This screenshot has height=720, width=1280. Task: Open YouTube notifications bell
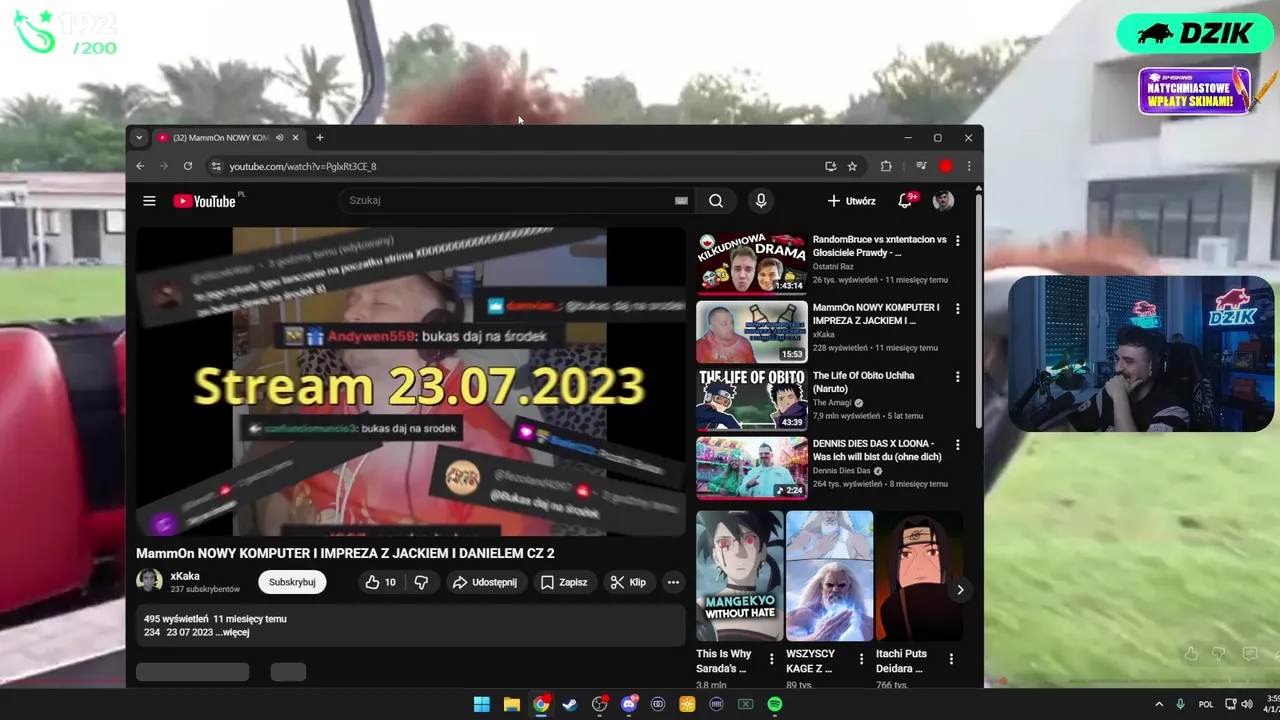[x=905, y=201]
